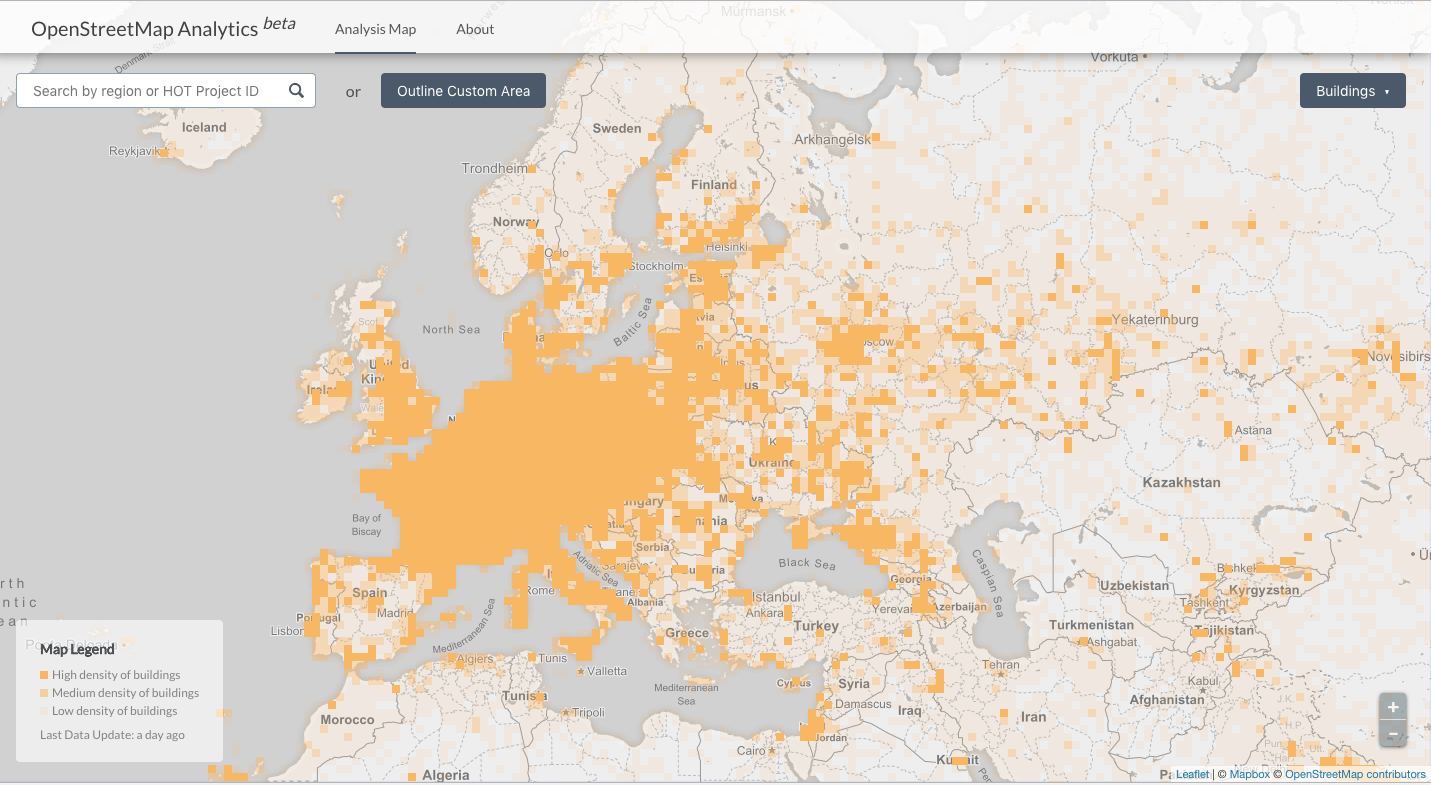The height and width of the screenshot is (785, 1431).
Task: Click the Tripoli city label
Action: 588,712
